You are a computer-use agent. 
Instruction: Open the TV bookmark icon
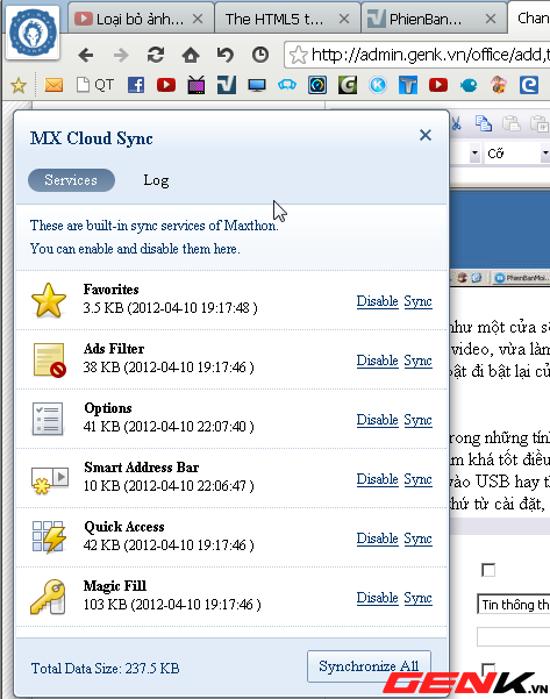[x=196, y=85]
